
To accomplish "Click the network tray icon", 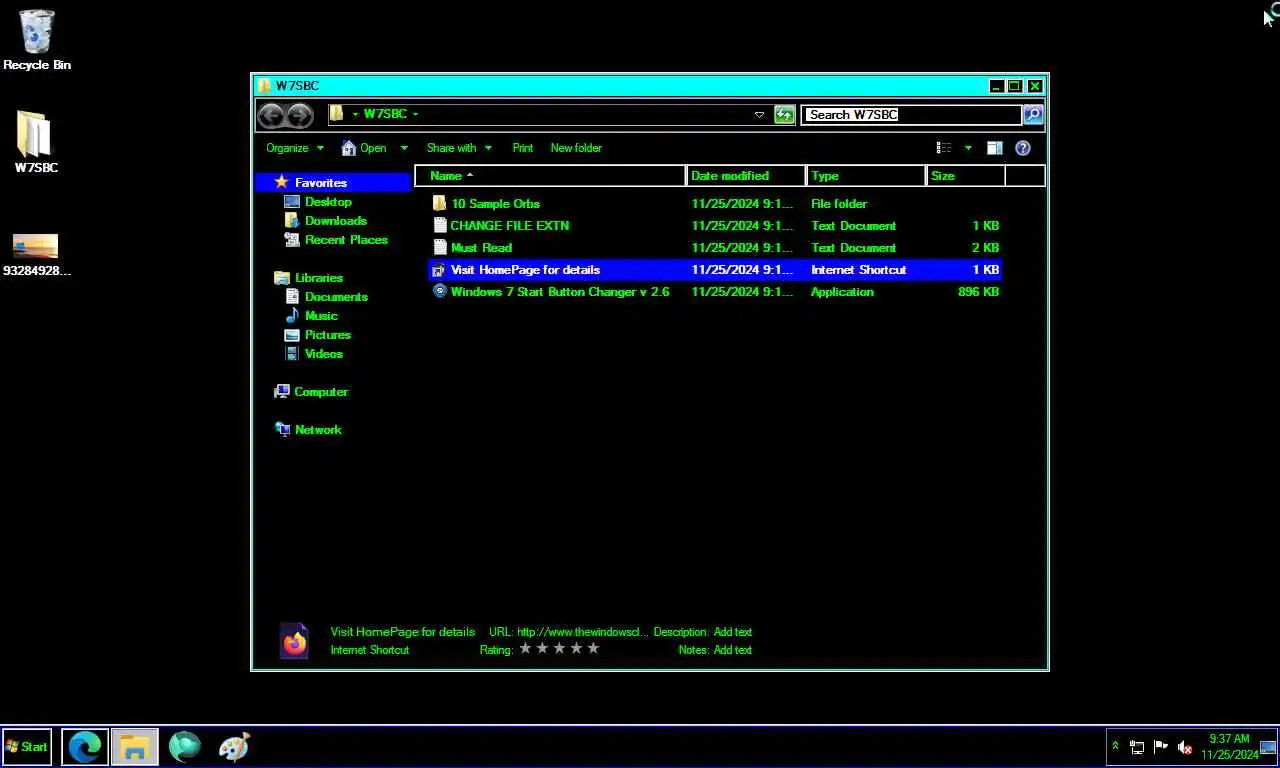I will [1137, 747].
